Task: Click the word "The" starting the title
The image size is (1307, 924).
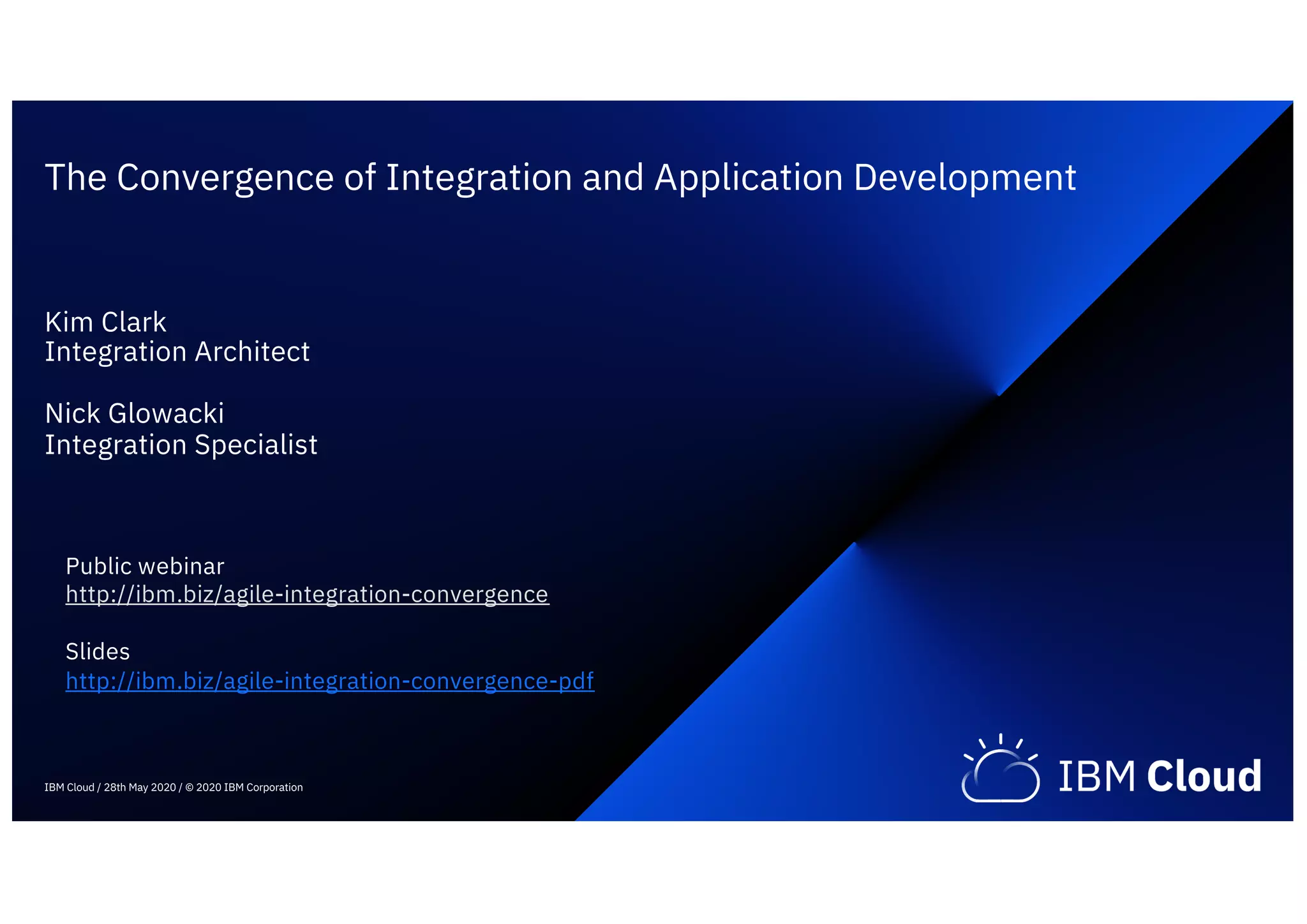Action: (x=75, y=177)
